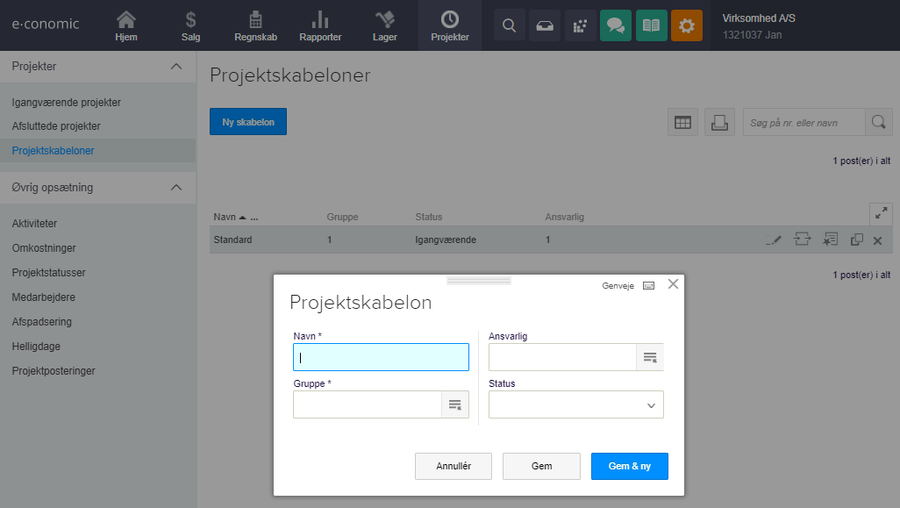Click in the Navn input field
900x508 pixels.
coord(380,357)
